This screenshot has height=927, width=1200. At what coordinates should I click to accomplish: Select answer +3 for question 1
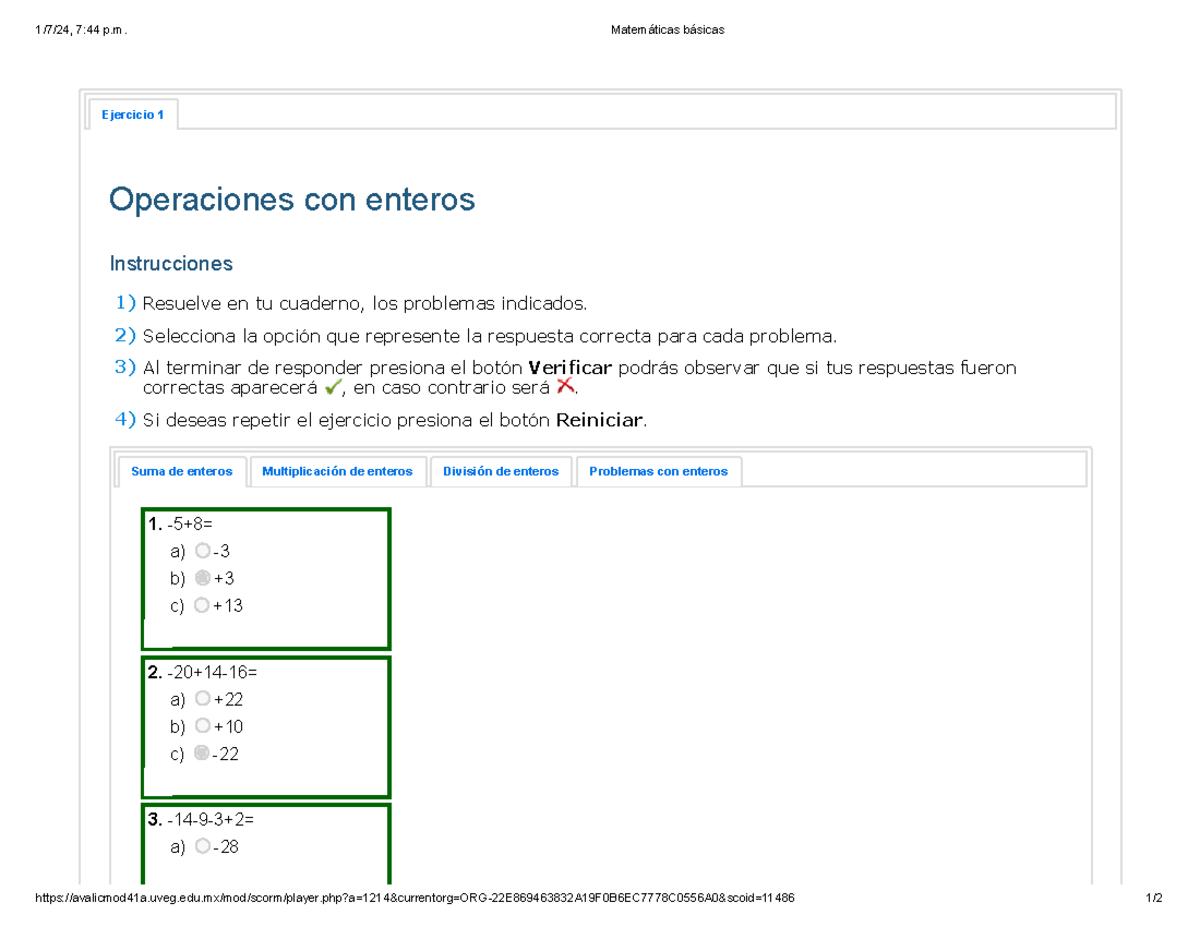tap(203, 578)
